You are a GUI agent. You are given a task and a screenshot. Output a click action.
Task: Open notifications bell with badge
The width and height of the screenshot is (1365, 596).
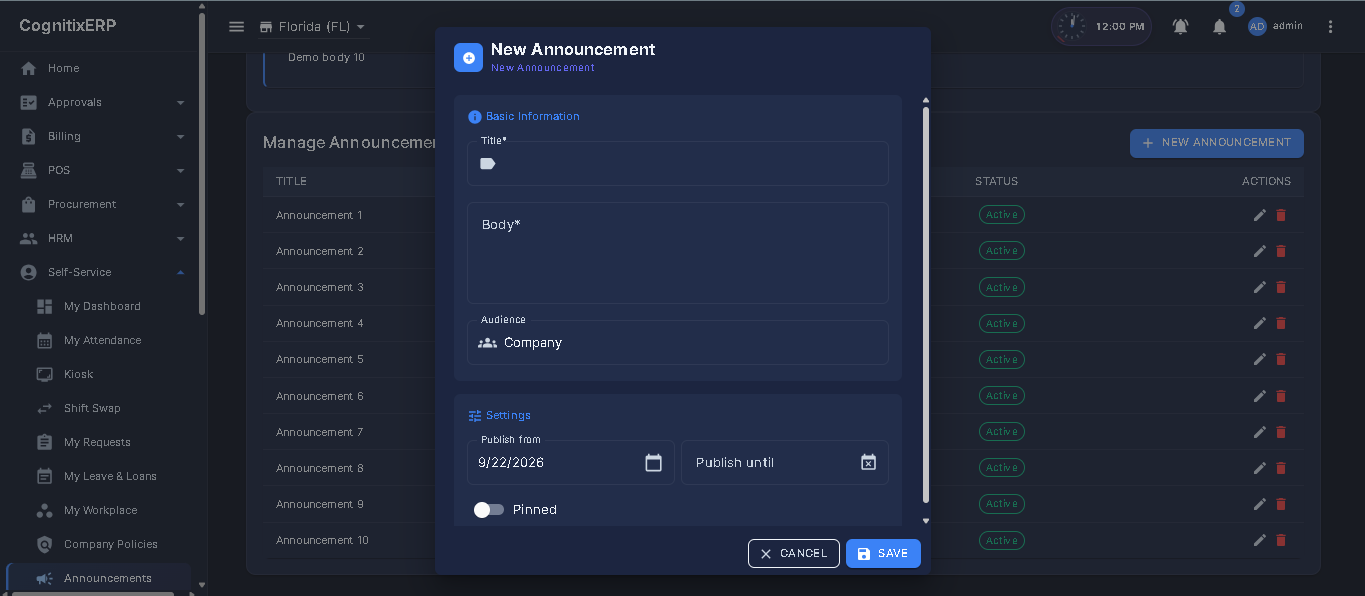point(1219,27)
